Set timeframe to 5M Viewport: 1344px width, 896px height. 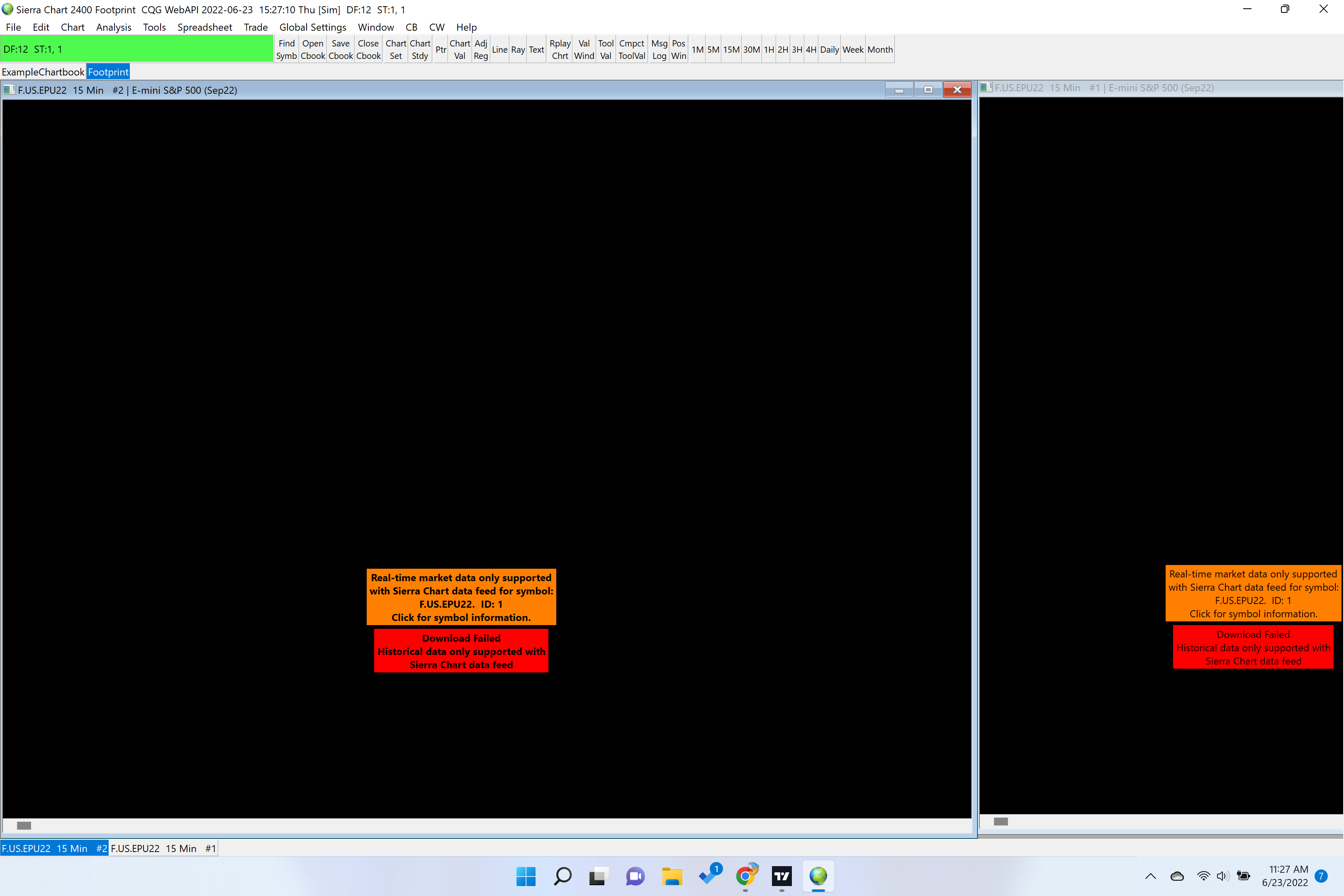pyautogui.click(x=713, y=49)
